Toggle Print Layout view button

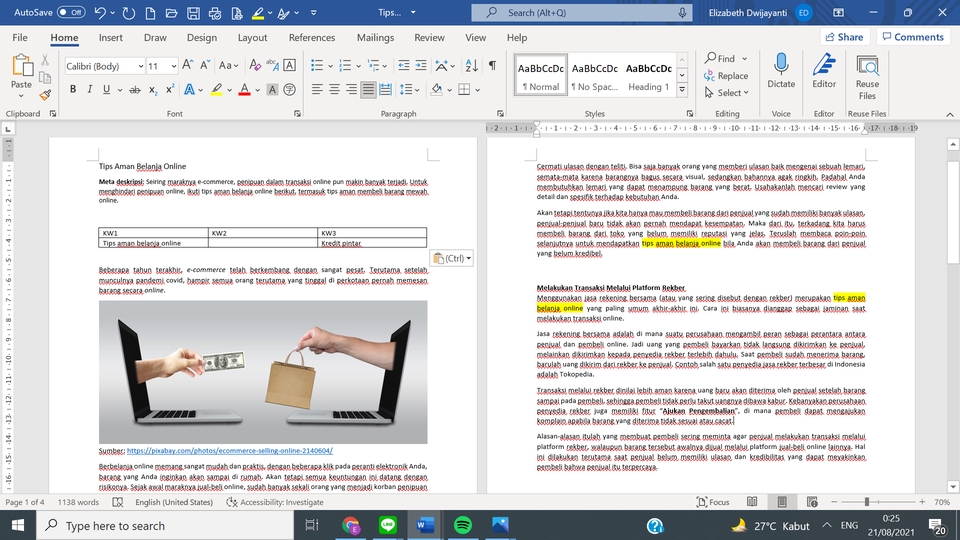coord(782,502)
